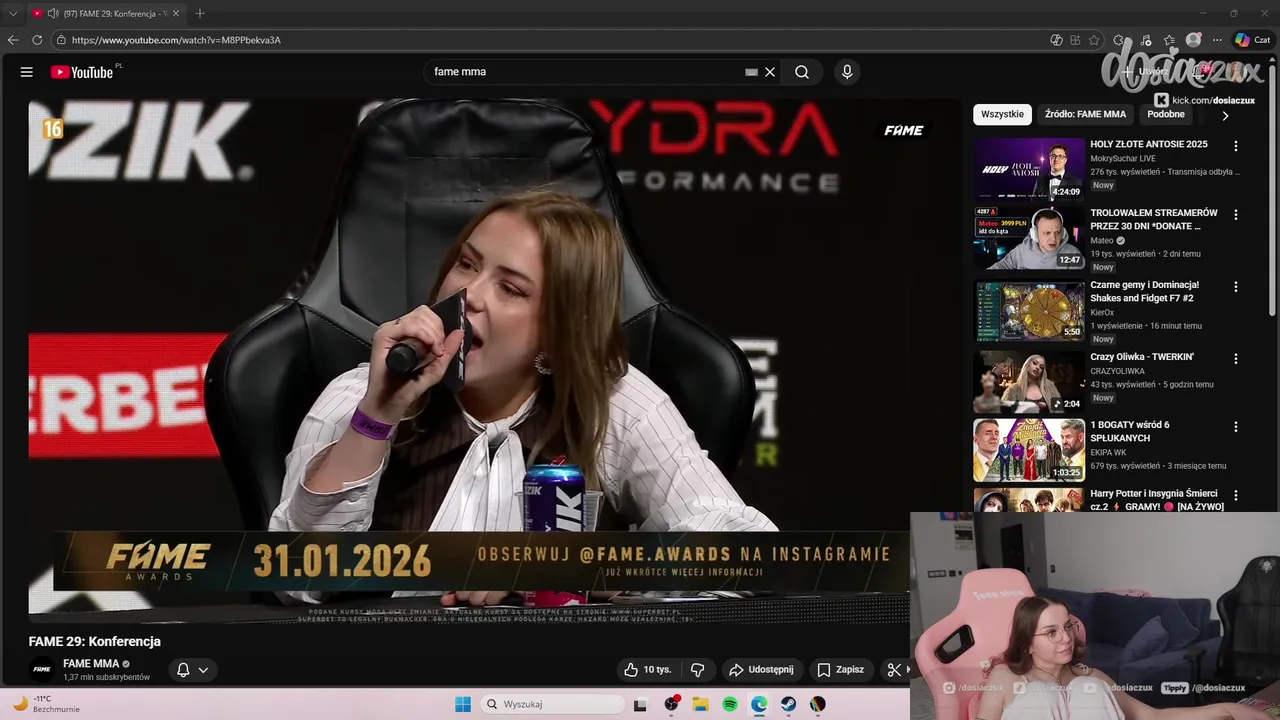Click the Utwórz create button
The image size is (1280, 720).
coord(1145,72)
